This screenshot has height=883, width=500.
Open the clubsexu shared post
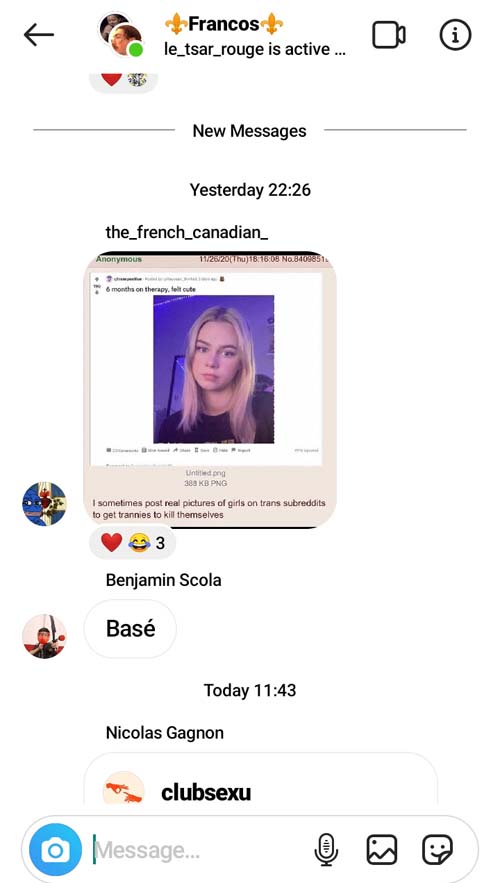pyautogui.click(x=261, y=779)
